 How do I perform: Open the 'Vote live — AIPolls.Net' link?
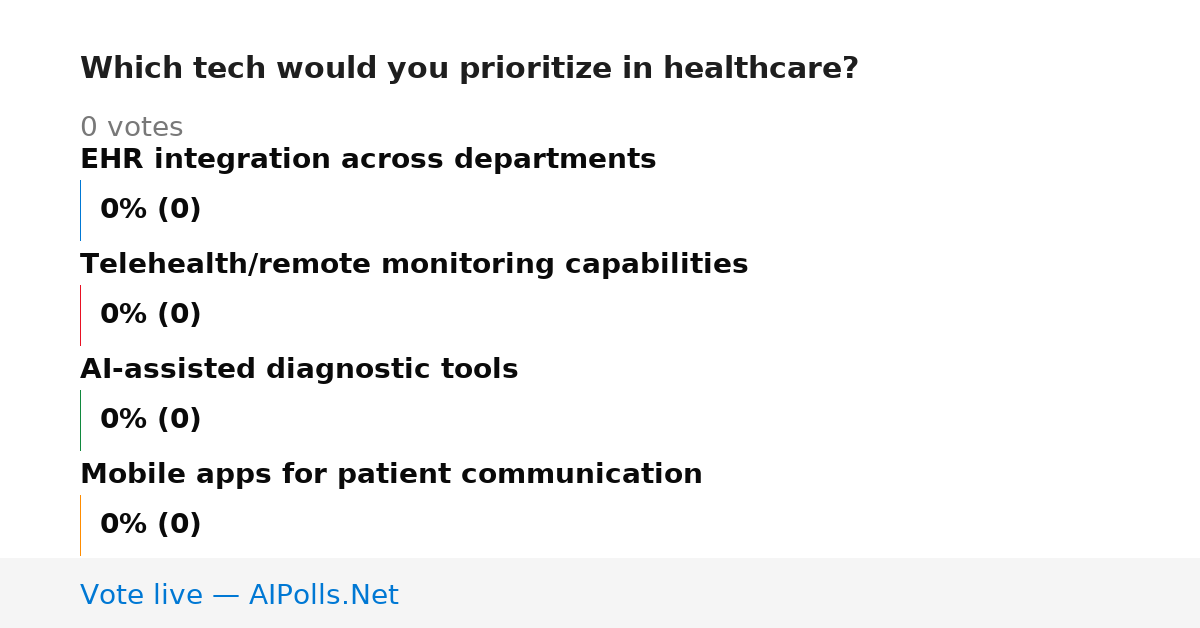click(x=239, y=596)
